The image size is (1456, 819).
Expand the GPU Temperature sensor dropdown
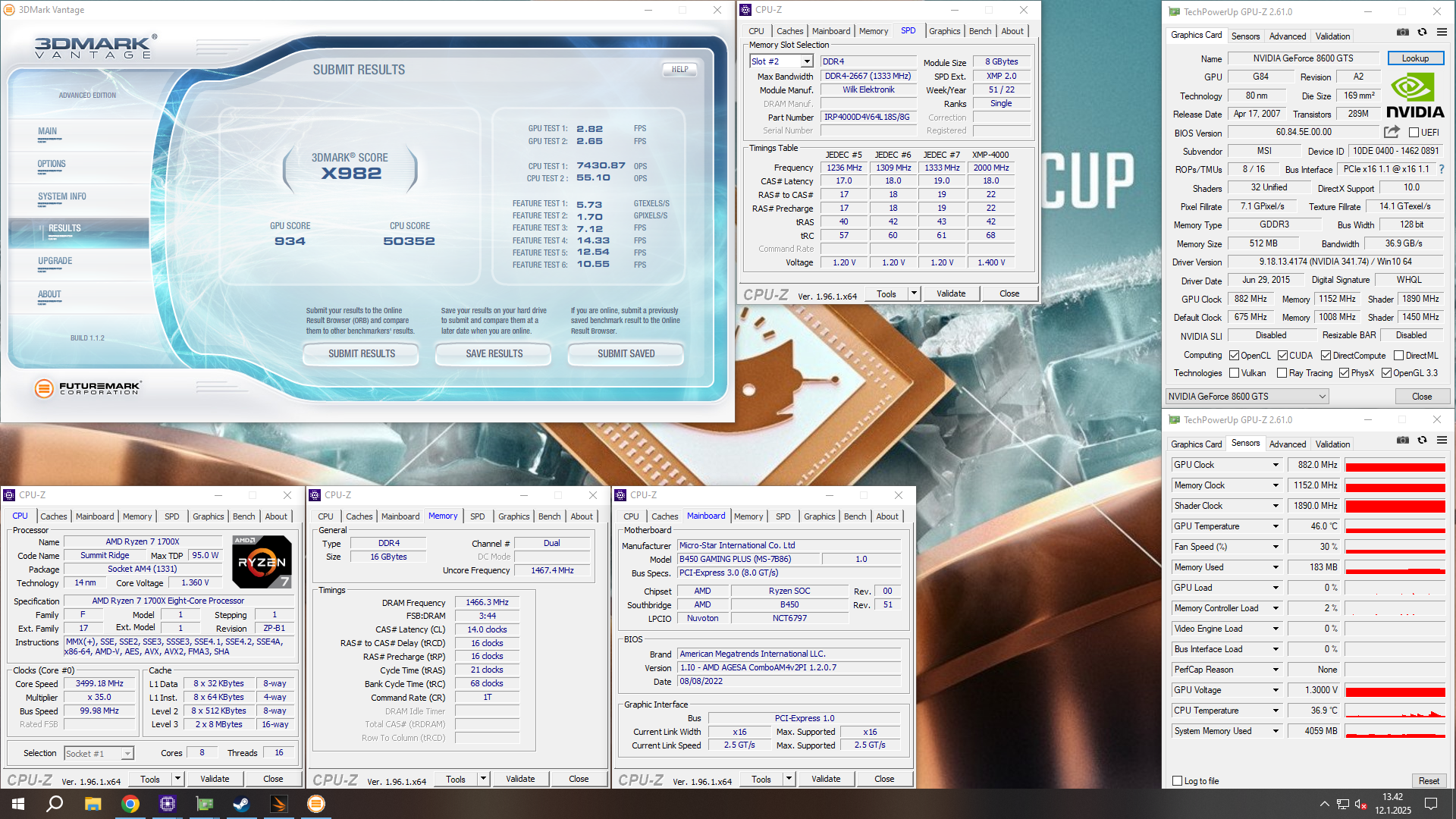[1276, 526]
